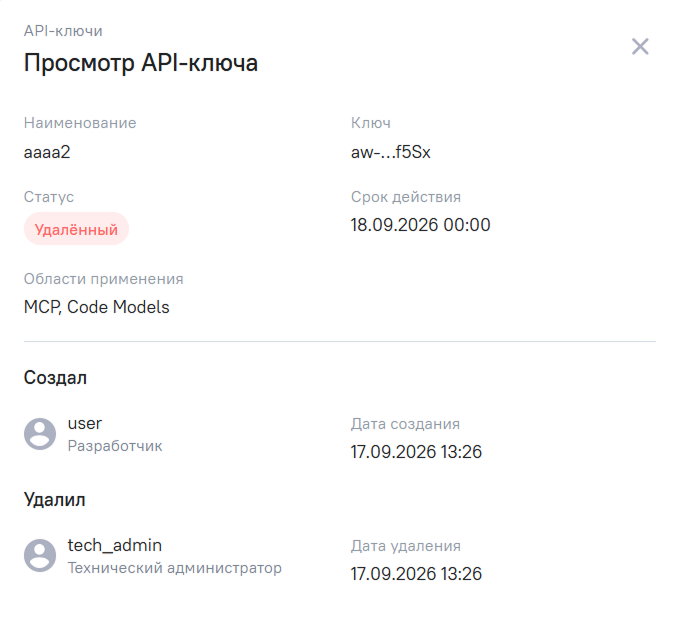
Task: Click the creator name 'user'
Action: click(84, 423)
